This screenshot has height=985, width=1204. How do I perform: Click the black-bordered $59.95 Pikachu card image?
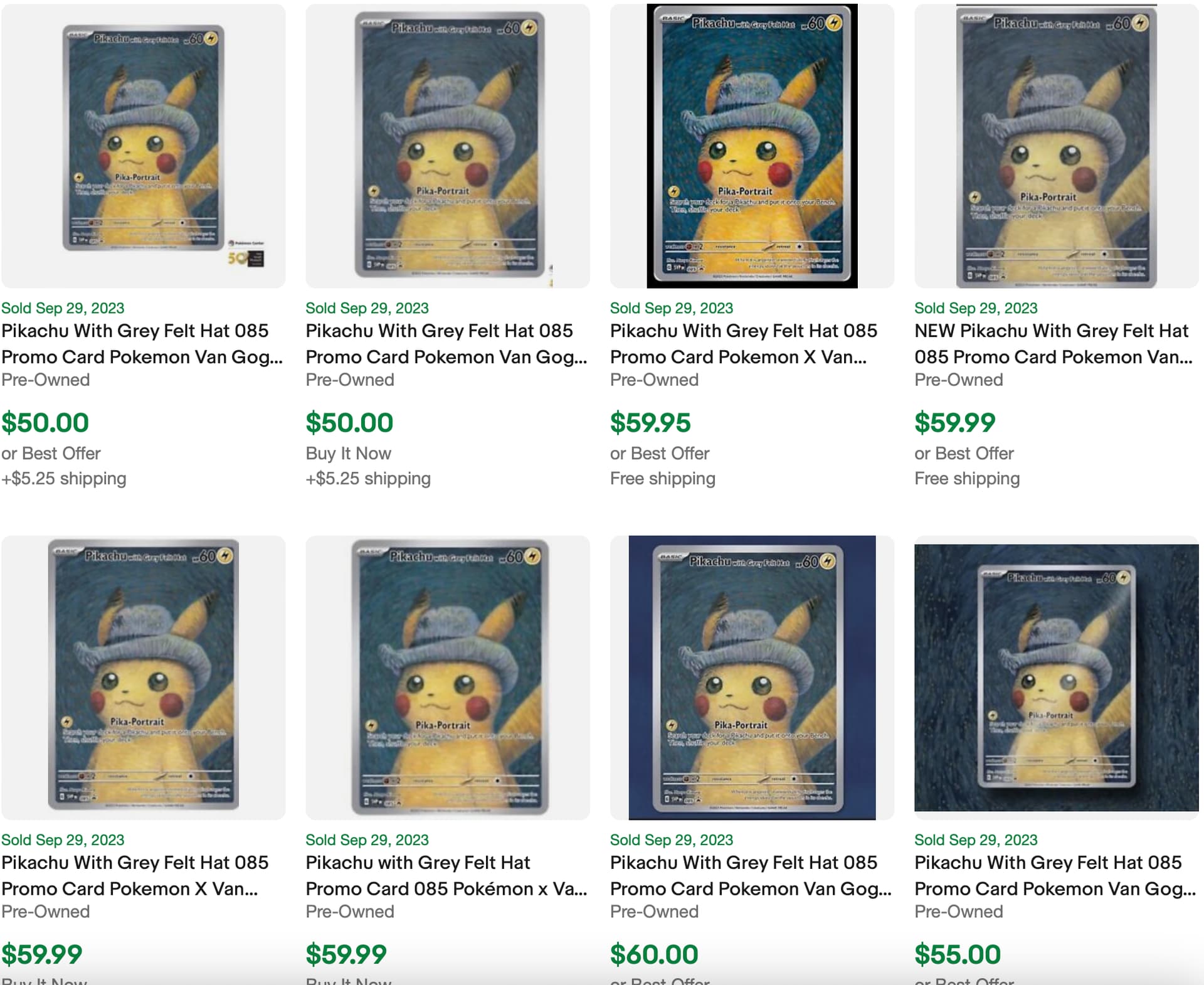752,146
